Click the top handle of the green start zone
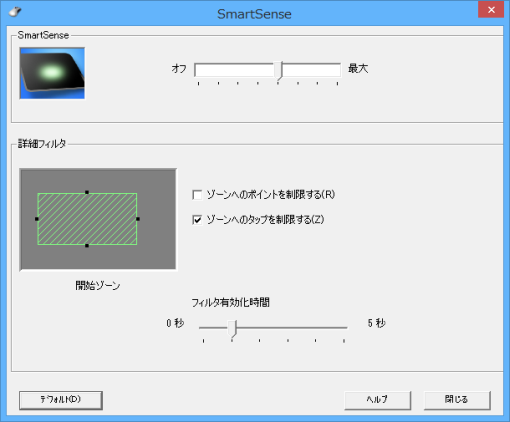 click(x=87, y=192)
